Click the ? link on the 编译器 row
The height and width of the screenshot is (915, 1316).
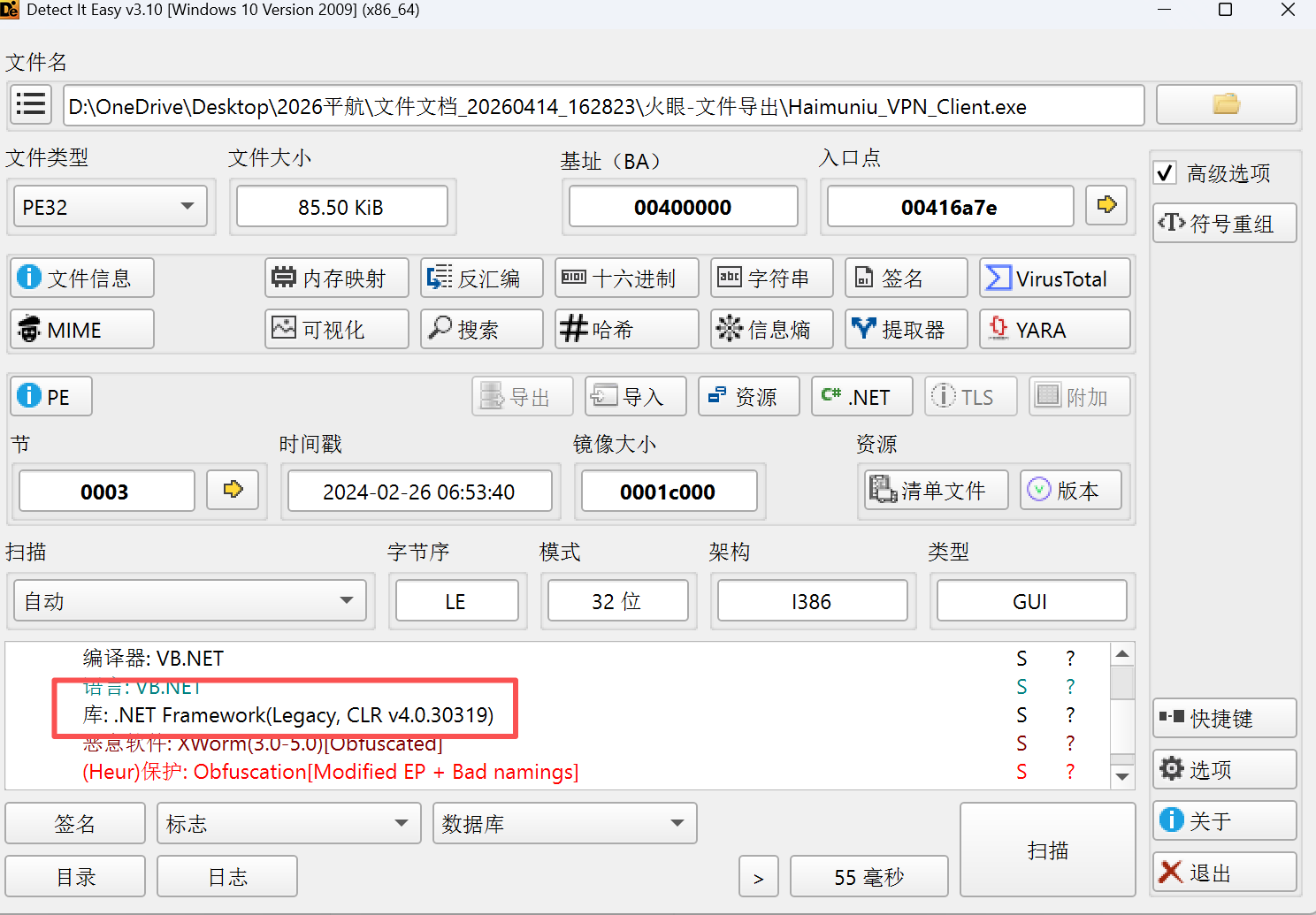click(x=1070, y=658)
